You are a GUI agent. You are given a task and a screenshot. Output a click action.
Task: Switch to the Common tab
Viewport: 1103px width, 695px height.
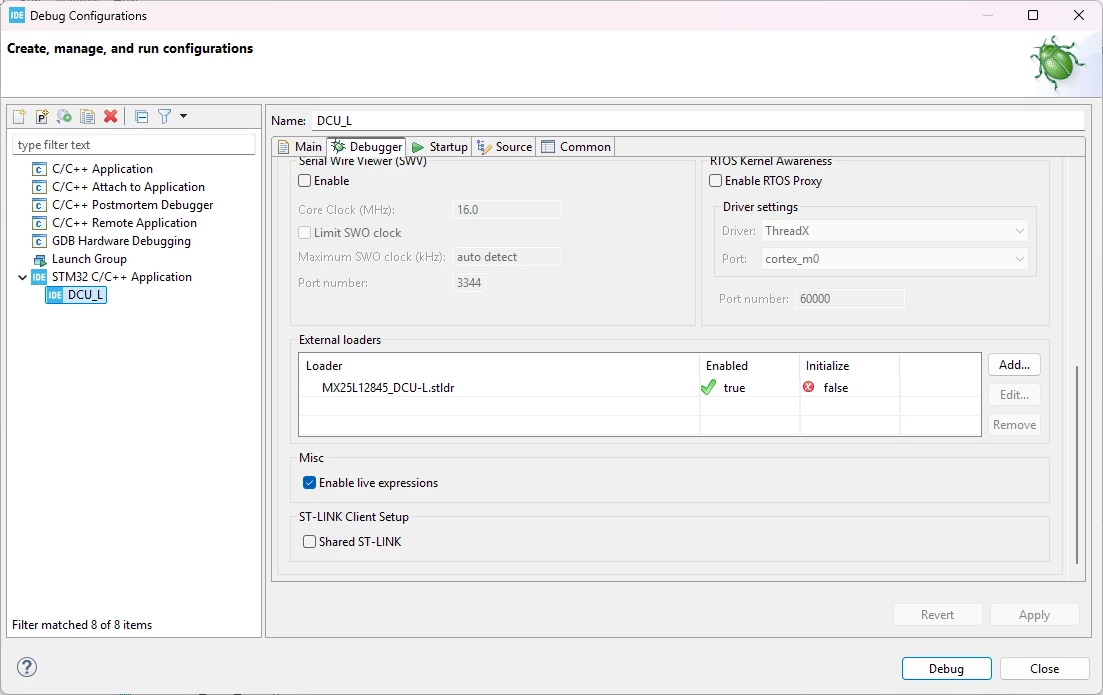click(576, 146)
